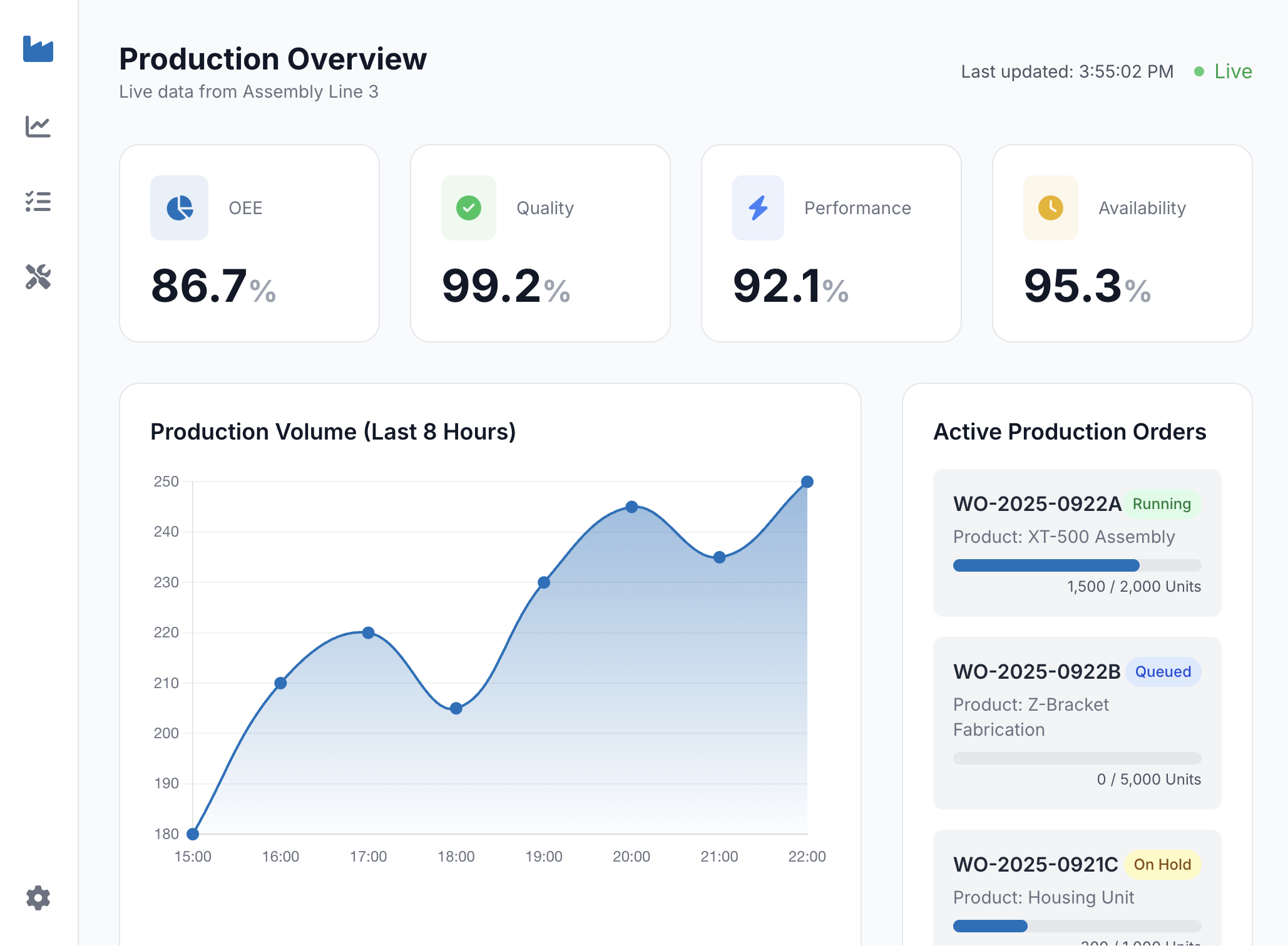Open the maintenance tools sidebar icon
Screen dimensions: 1288x948
[38, 277]
